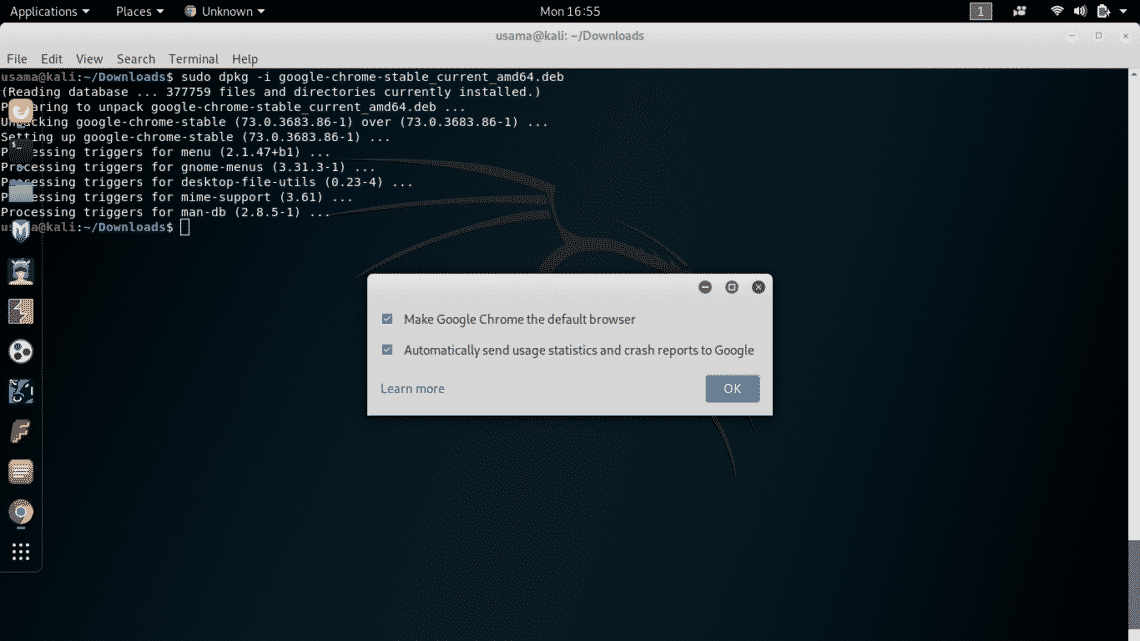Image resolution: width=1140 pixels, height=641 pixels.
Task: Open the terminal Help menu
Action: click(244, 59)
